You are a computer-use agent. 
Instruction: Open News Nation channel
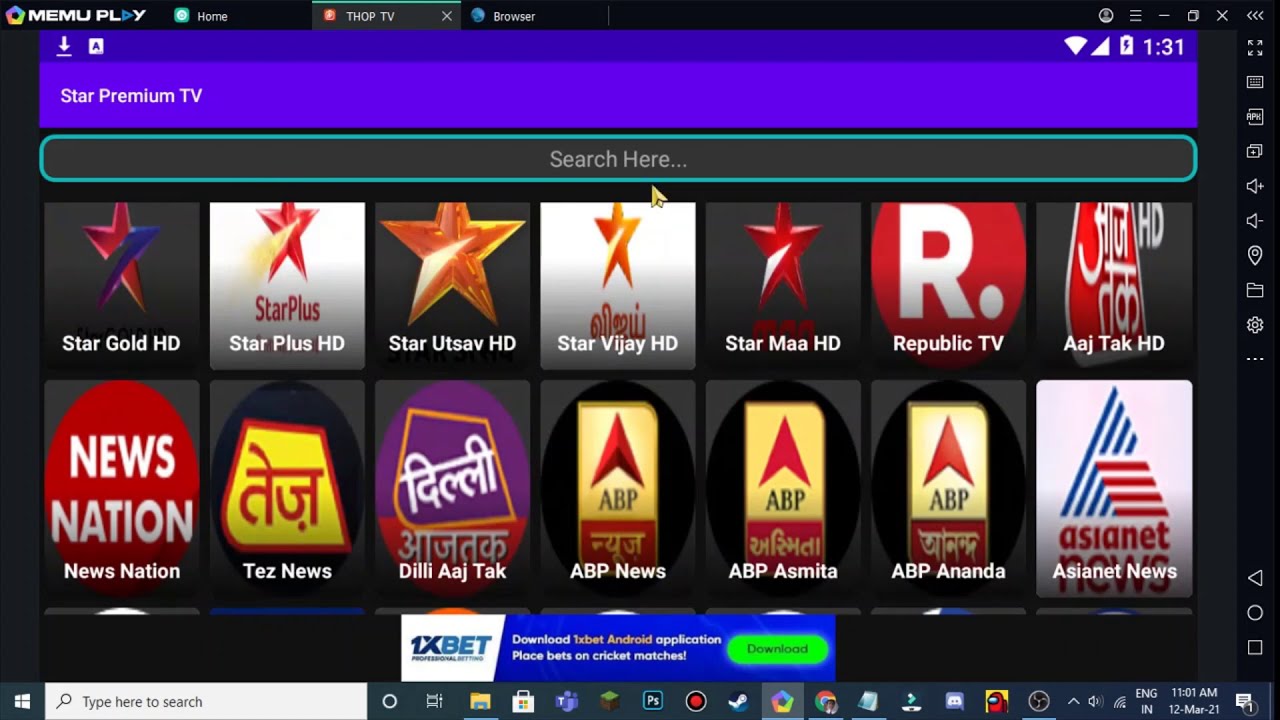coord(121,488)
